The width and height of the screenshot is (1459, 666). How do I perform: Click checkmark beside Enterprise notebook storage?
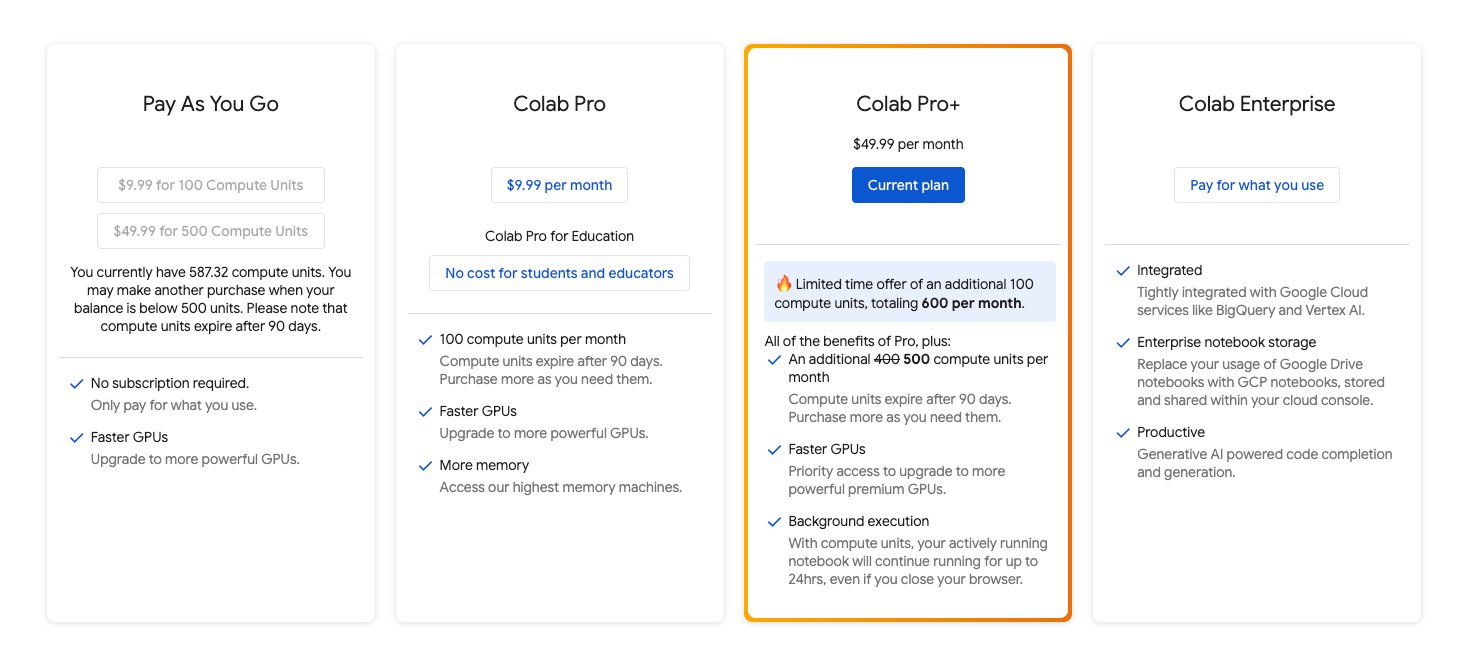click(x=1123, y=343)
